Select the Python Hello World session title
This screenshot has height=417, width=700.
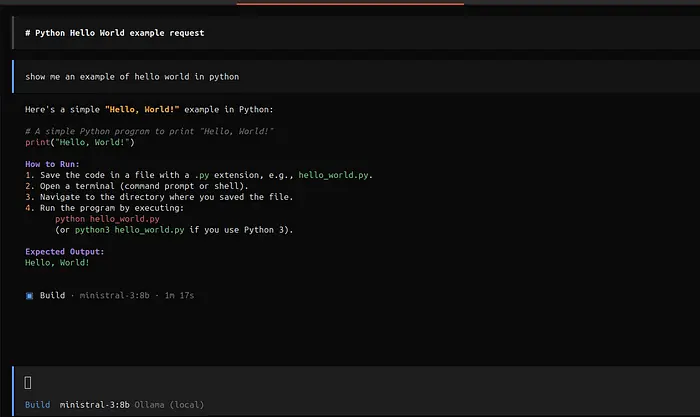point(114,33)
